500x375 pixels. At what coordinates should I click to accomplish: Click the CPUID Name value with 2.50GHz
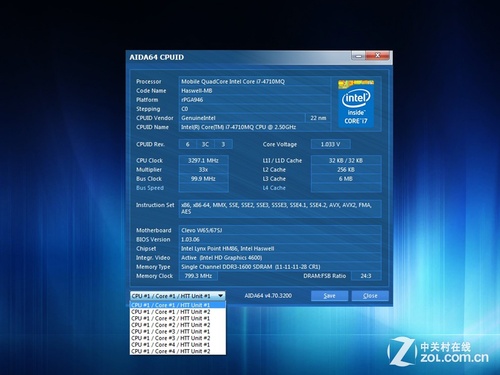(x=254, y=127)
